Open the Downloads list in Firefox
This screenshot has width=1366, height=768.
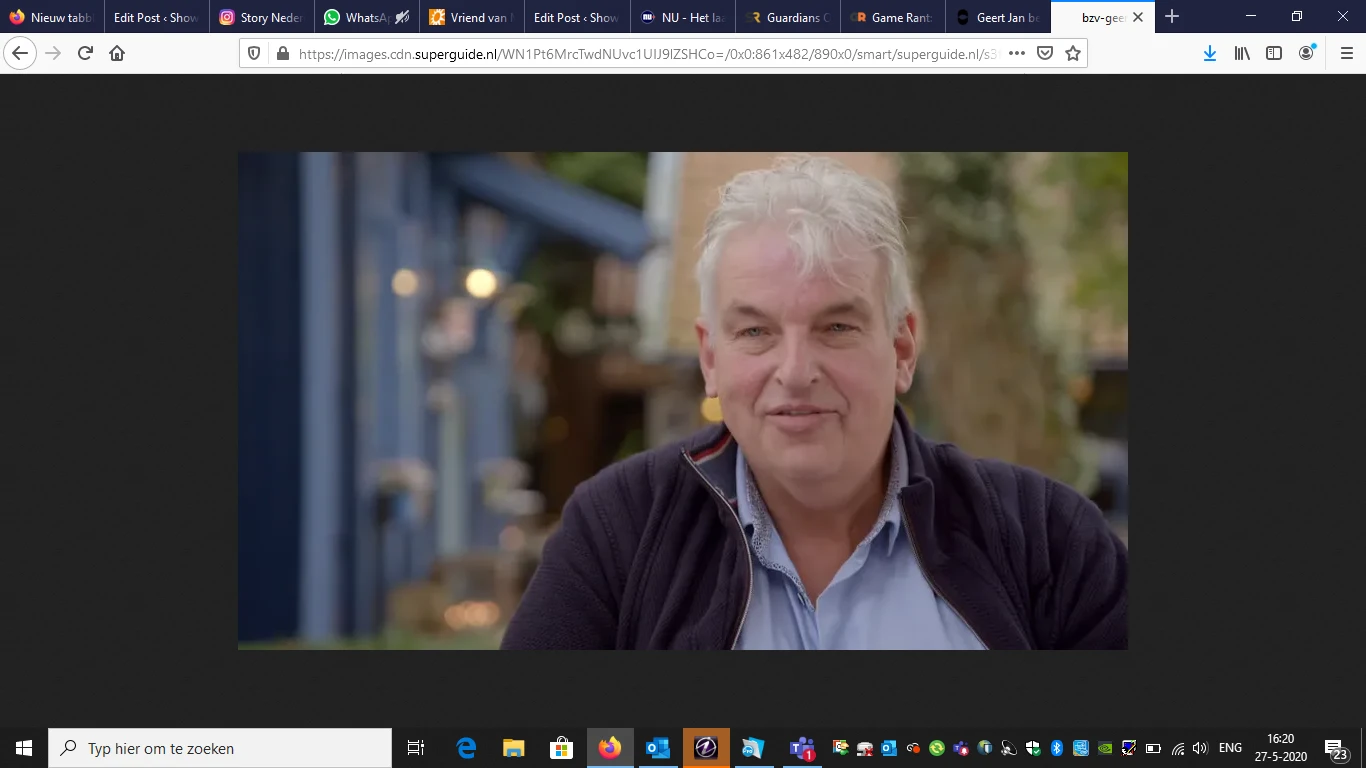(x=1209, y=53)
